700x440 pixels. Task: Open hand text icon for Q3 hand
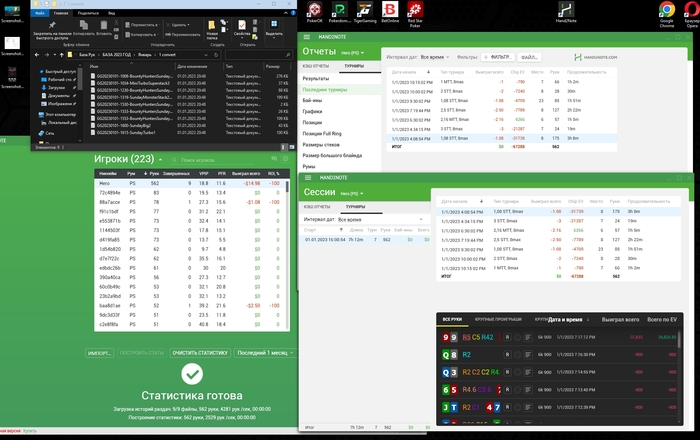tap(528, 372)
